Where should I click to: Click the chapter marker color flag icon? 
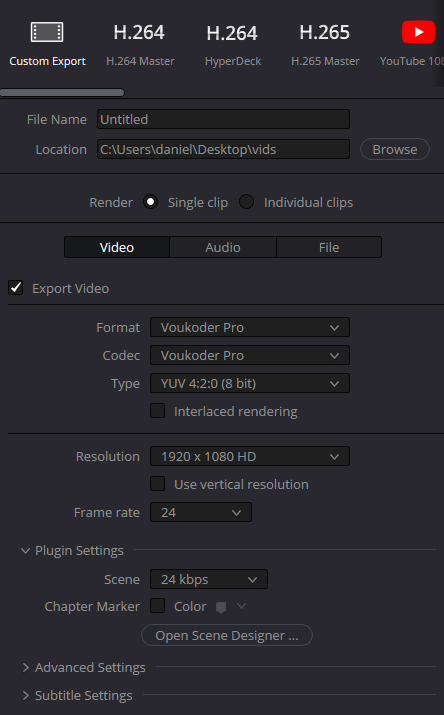(x=221, y=607)
